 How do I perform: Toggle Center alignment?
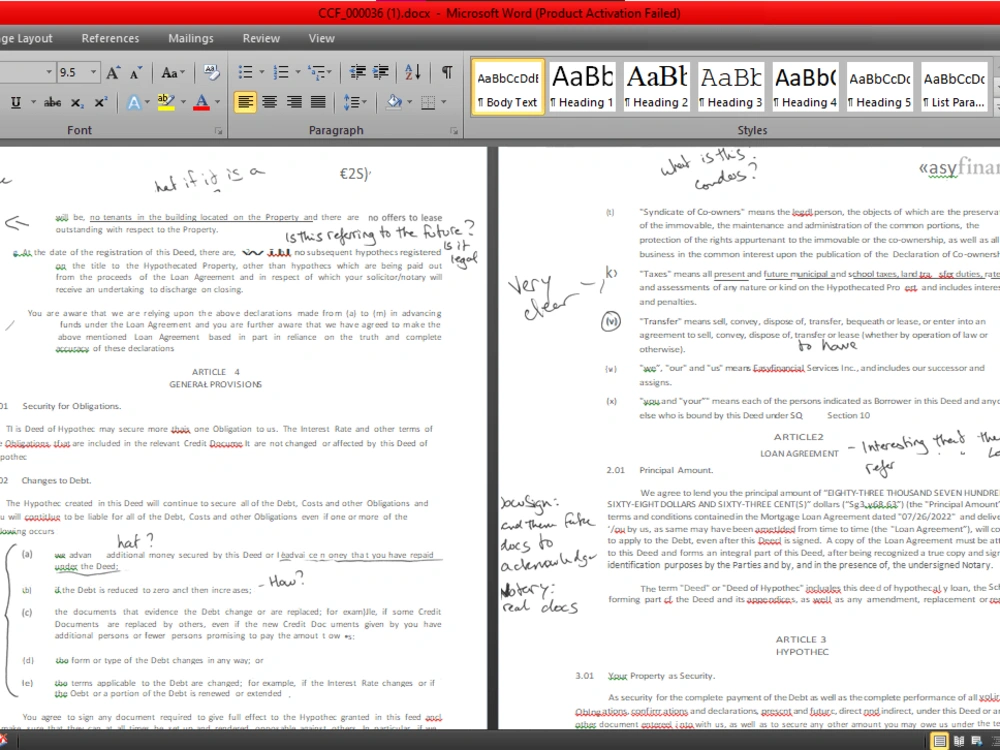[x=269, y=102]
